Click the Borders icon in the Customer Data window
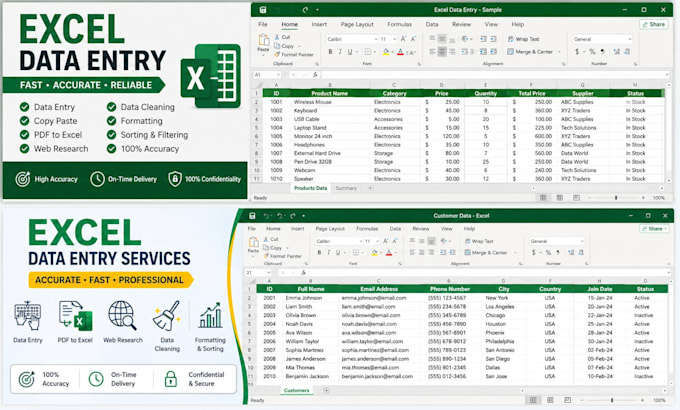The height and width of the screenshot is (410, 680). point(356,252)
